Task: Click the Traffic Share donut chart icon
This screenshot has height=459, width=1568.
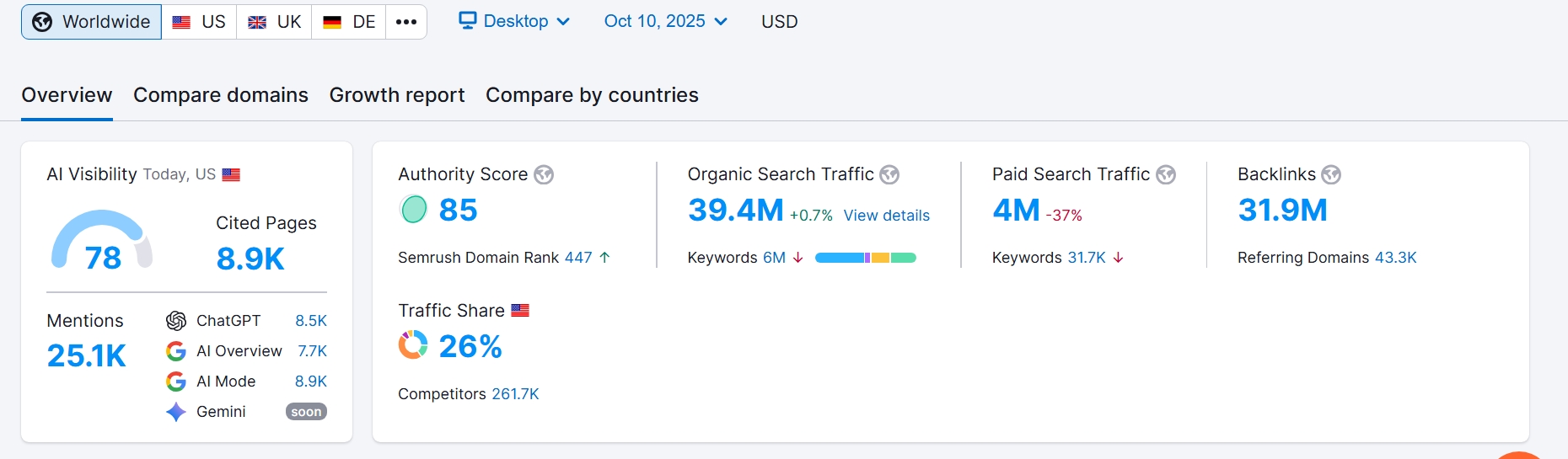Action: click(x=413, y=345)
